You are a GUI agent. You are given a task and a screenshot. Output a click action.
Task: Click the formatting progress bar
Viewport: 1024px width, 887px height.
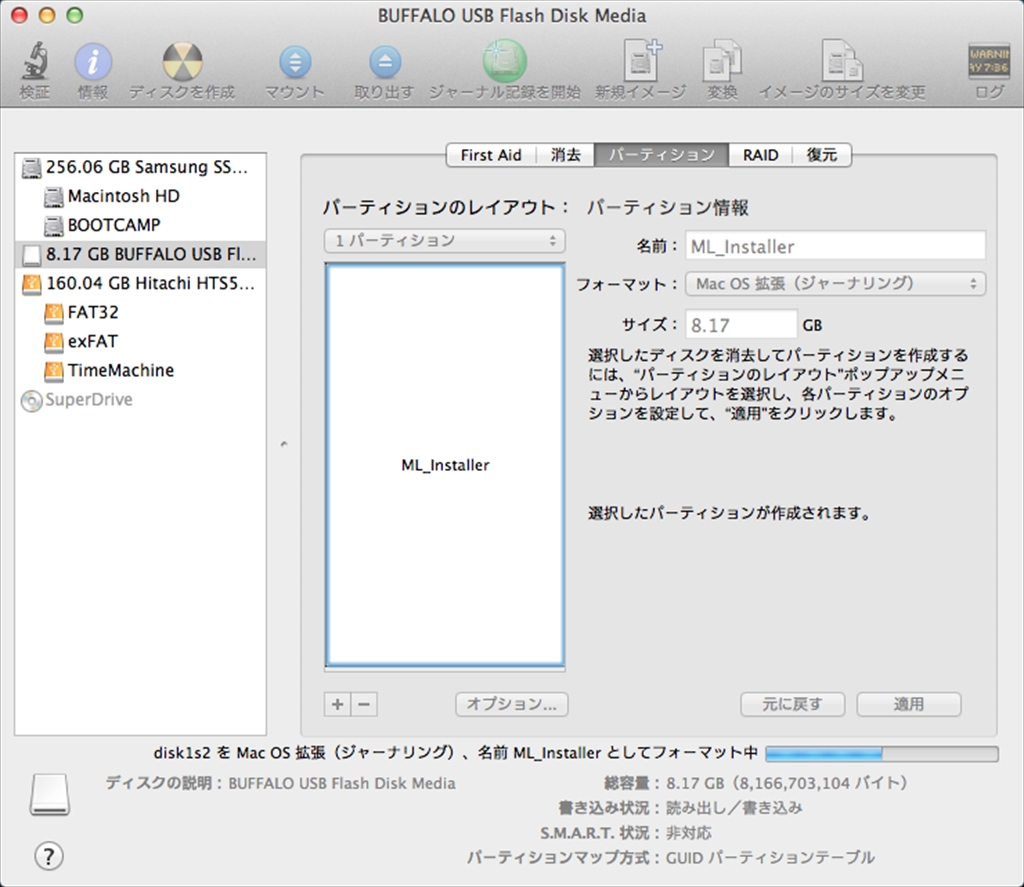881,753
